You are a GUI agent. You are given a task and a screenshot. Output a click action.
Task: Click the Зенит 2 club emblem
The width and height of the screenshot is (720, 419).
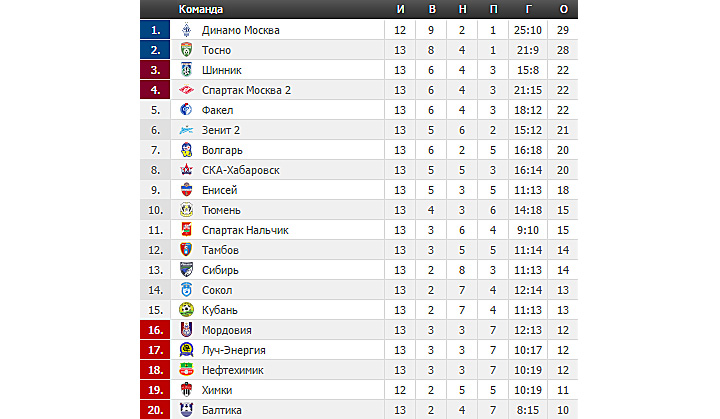(186, 130)
